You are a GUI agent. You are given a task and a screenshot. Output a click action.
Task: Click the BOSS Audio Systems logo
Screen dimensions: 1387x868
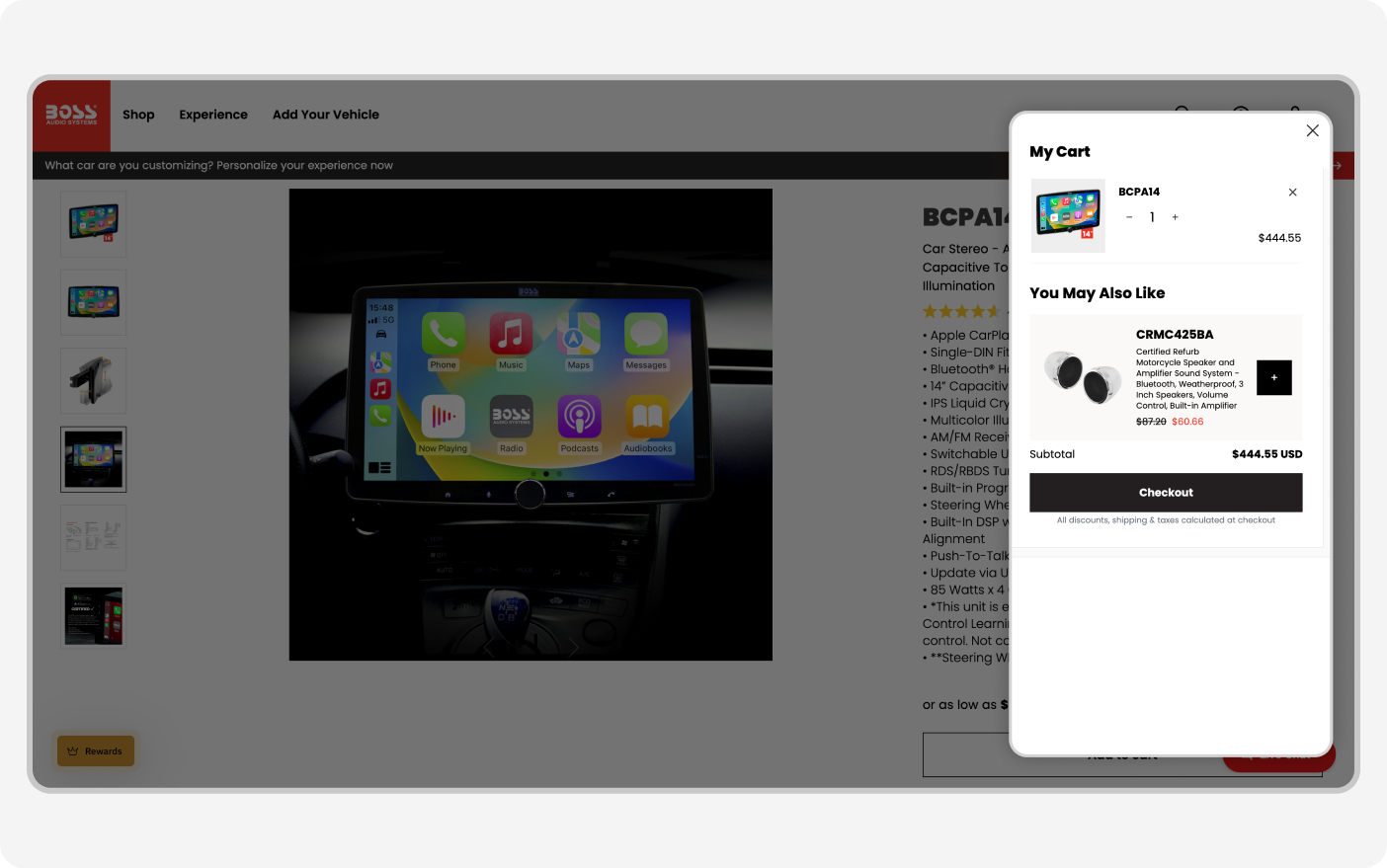(71, 115)
